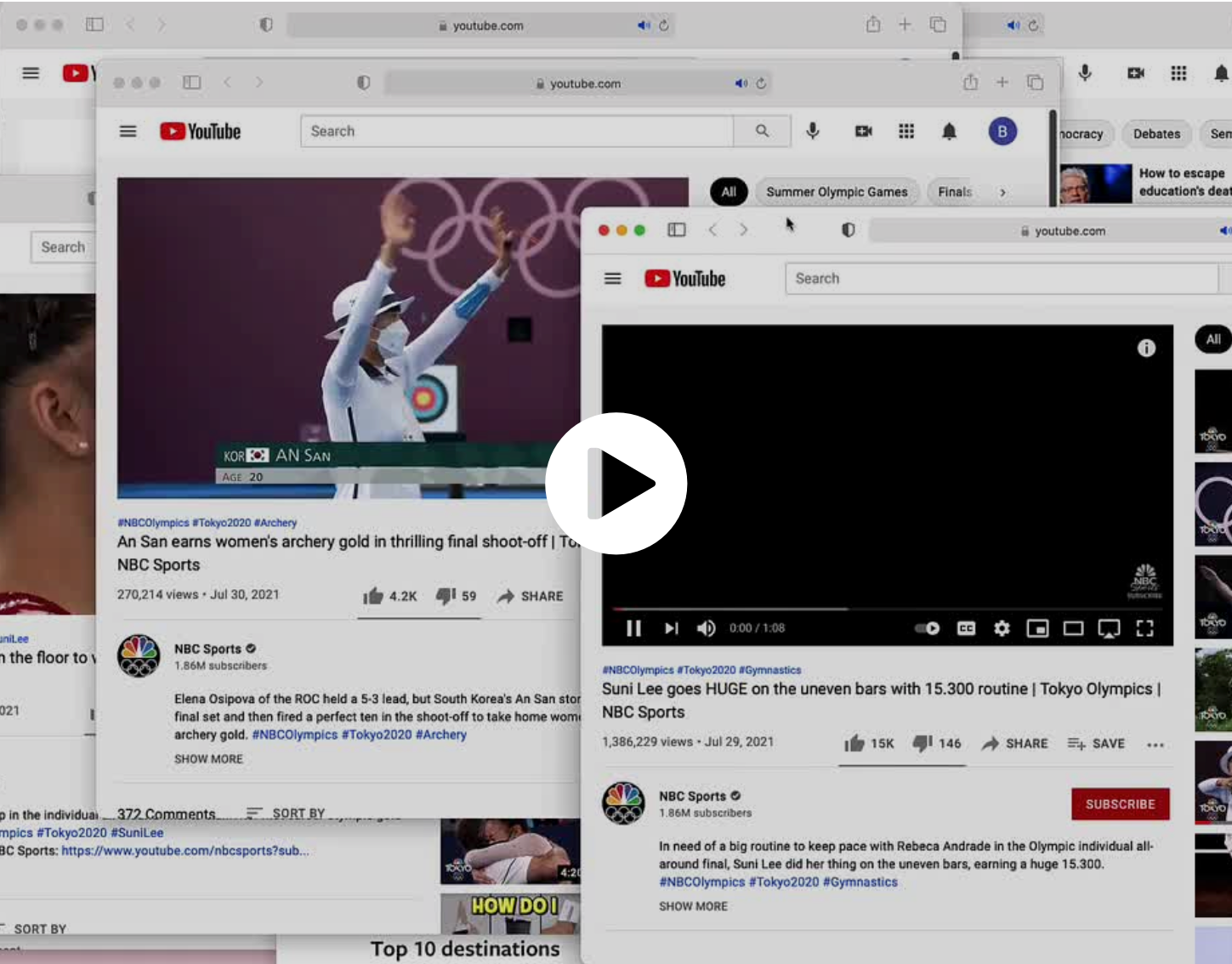Enable miniplayer in front video
Screen dimensions: 1232x964
click(1037, 628)
